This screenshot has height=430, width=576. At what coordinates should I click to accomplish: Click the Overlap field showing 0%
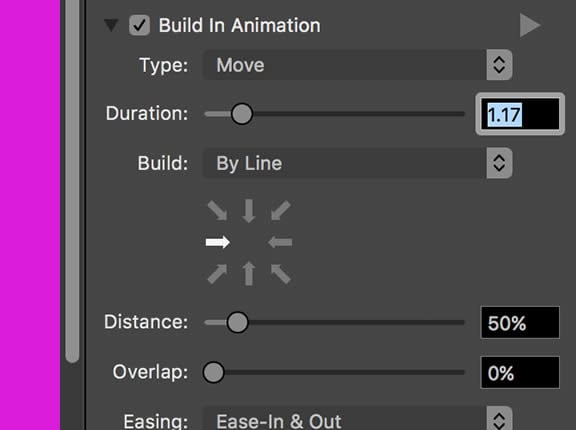click(x=520, y=372)
